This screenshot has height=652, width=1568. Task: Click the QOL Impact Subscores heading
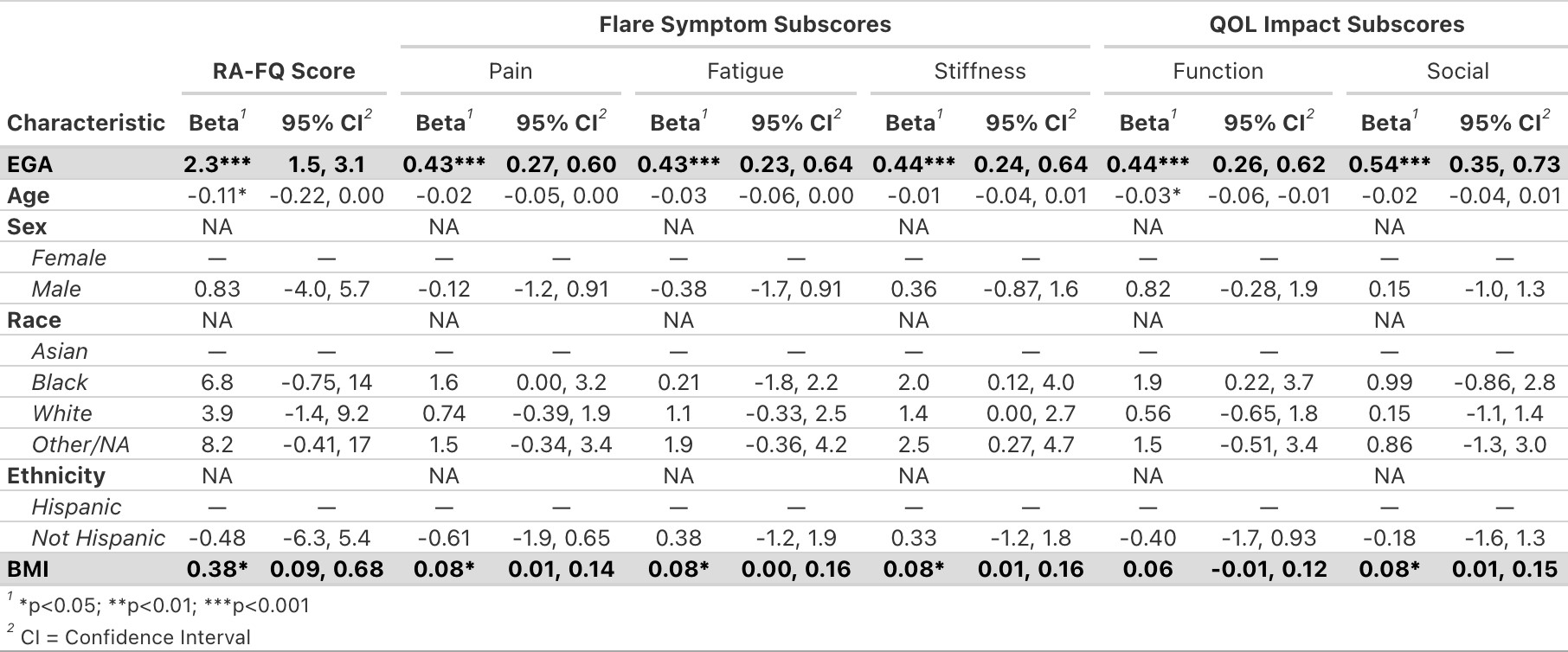(x=1336, y=24)
